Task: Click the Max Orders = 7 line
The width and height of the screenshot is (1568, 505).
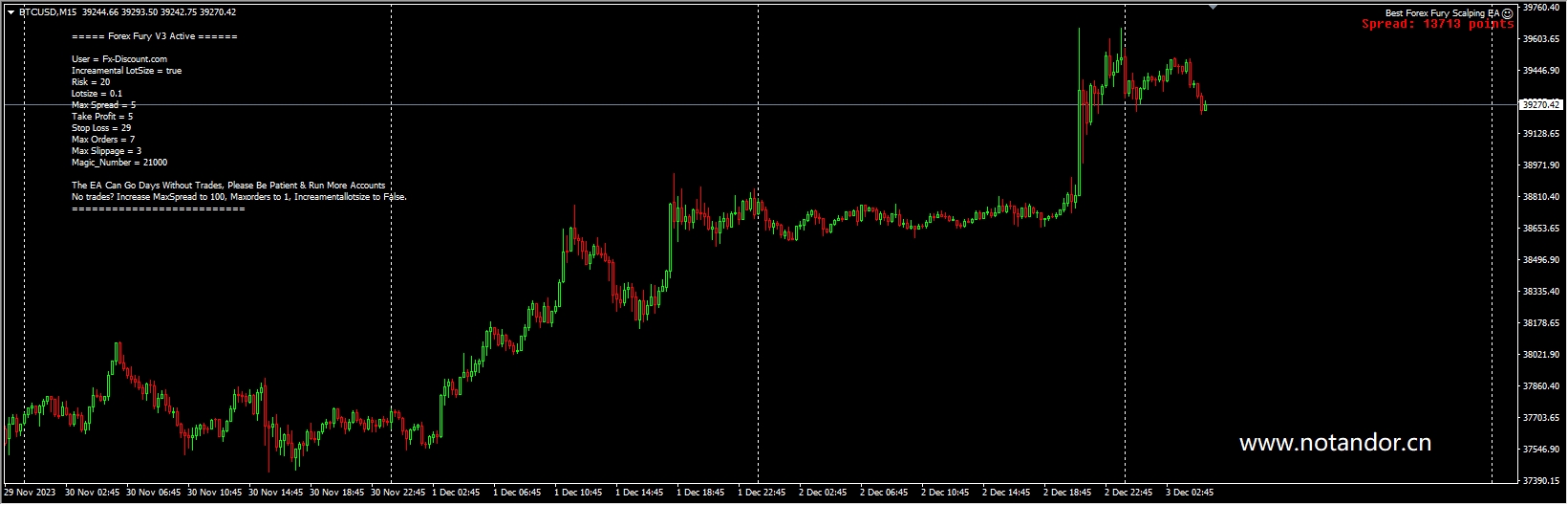Action: point(103,140)
